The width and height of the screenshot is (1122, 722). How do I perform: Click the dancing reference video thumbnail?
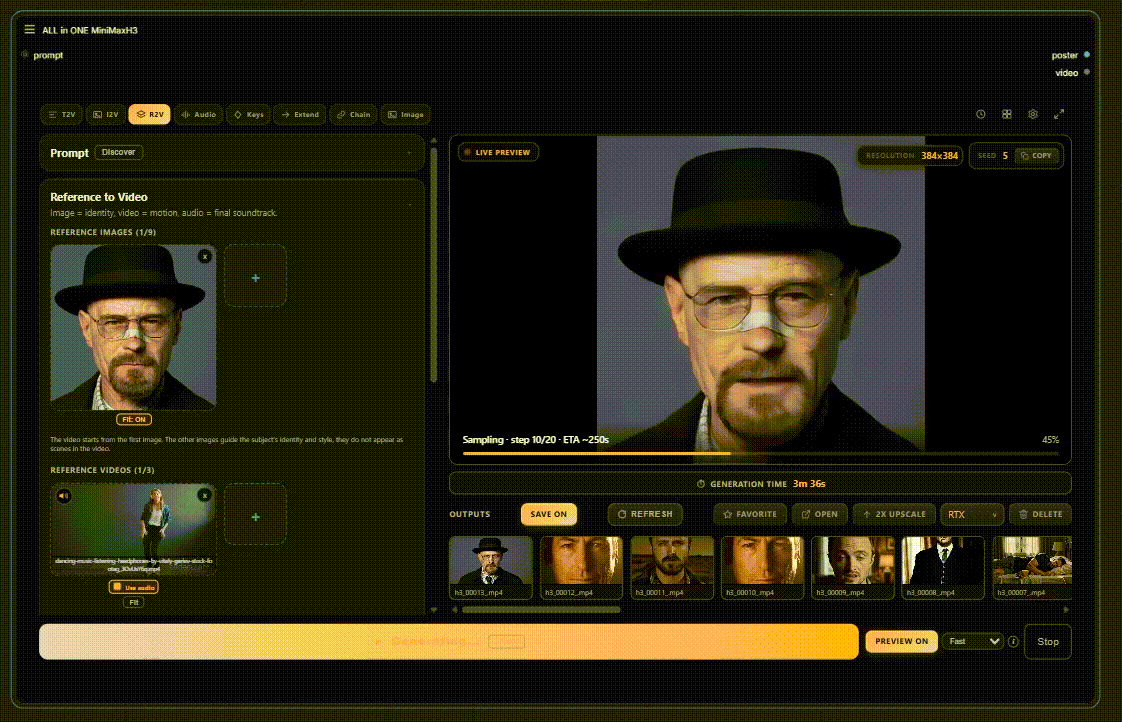click(x=133, y=530)
